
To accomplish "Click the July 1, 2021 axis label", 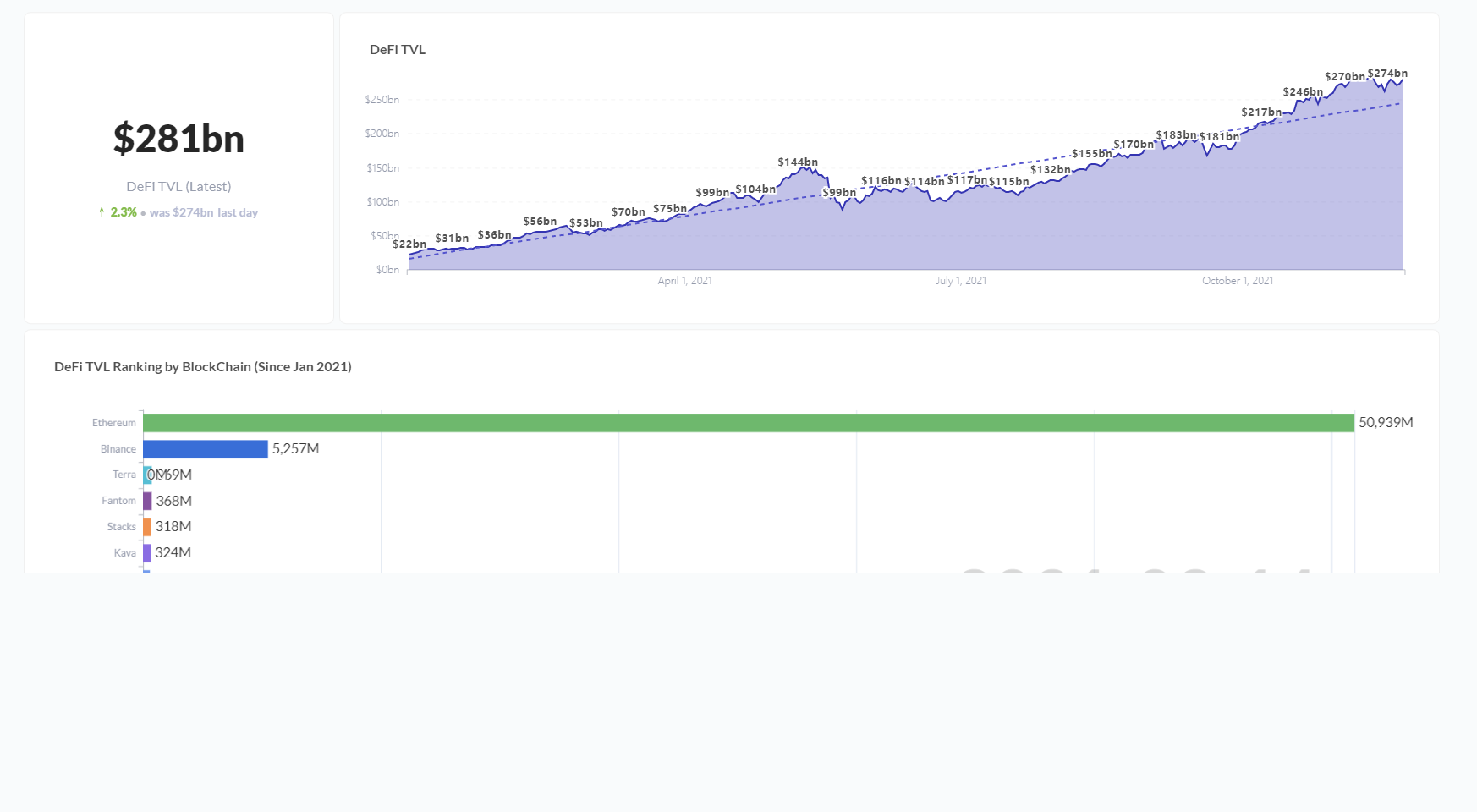I will tap(961, 280).
